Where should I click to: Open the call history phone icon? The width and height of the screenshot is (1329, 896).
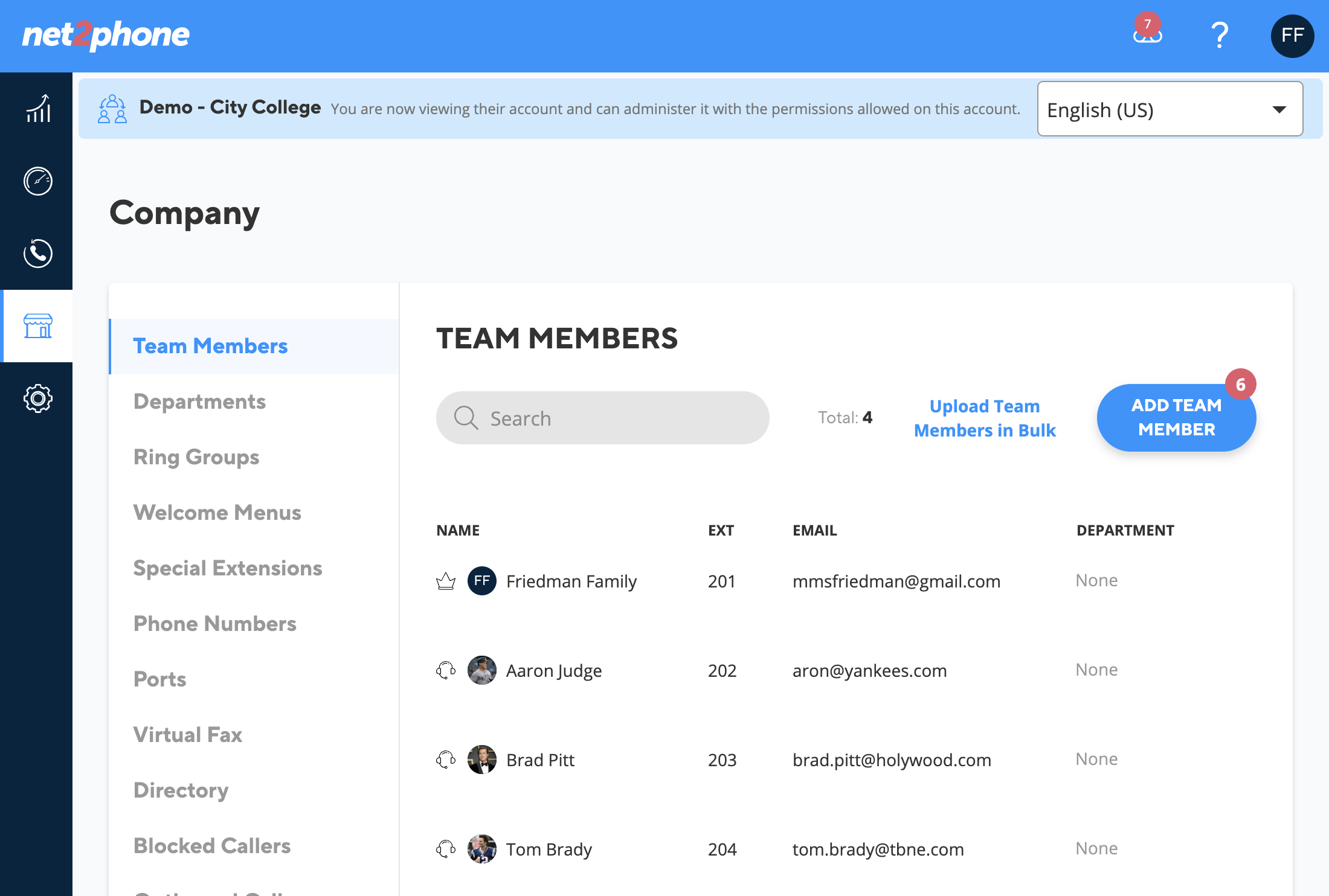pos(37,254)
